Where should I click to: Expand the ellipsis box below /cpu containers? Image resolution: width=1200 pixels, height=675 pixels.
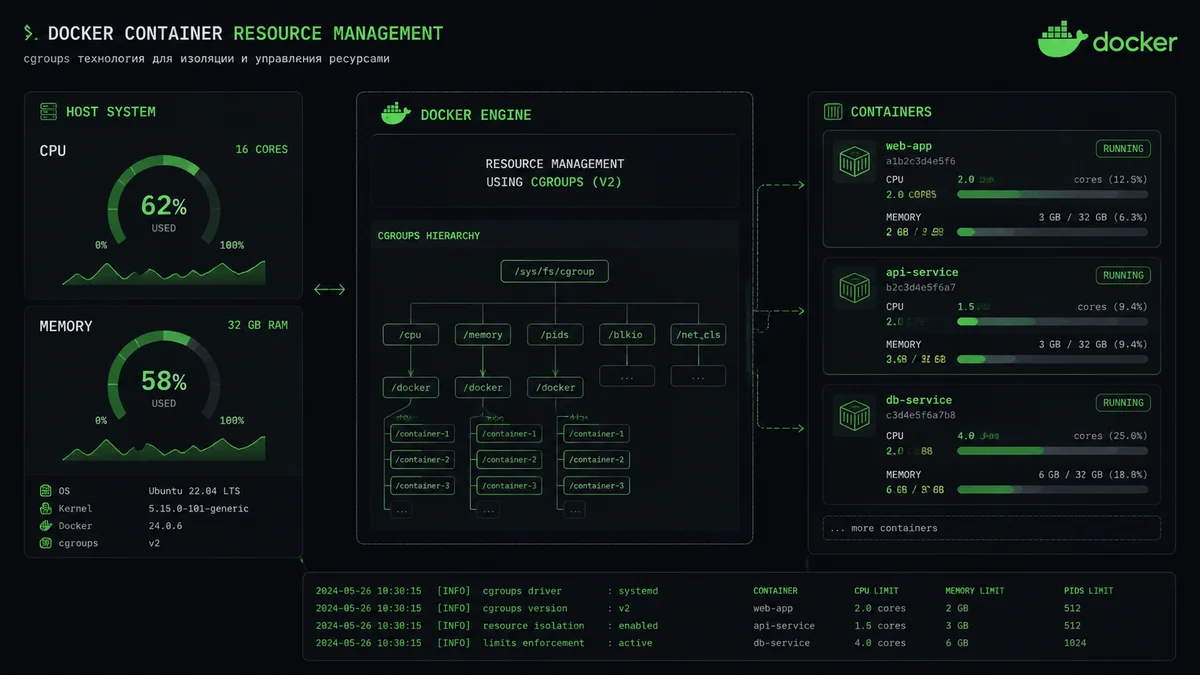click(x=402, y=510)
